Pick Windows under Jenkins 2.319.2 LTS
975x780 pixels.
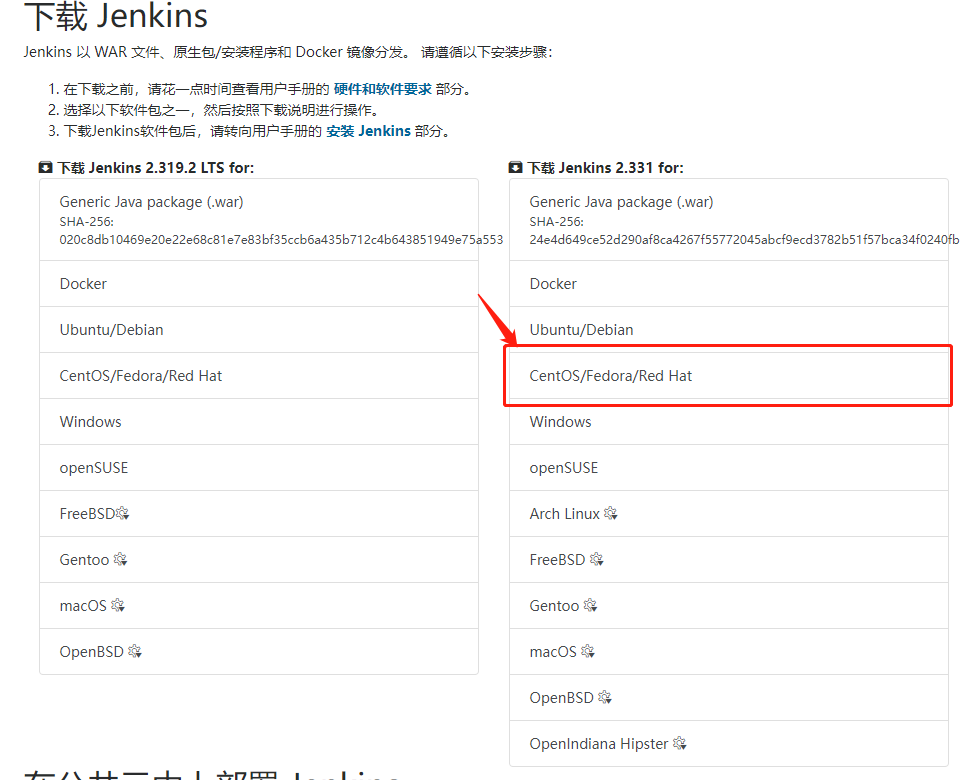[x=259, y=422]
